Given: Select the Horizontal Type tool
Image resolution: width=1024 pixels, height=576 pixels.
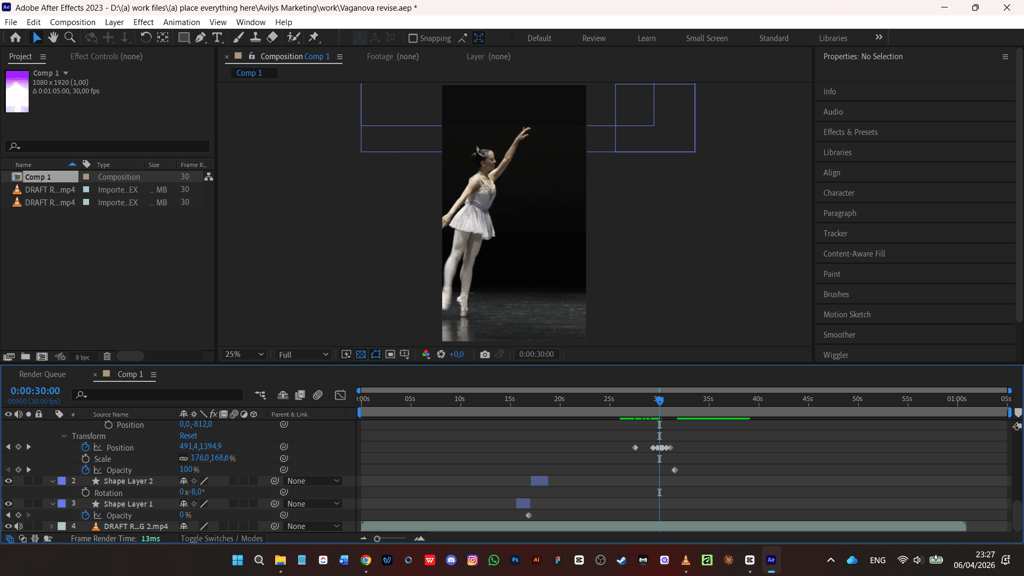Looking at the screenshot, I should tap(217, 38).
